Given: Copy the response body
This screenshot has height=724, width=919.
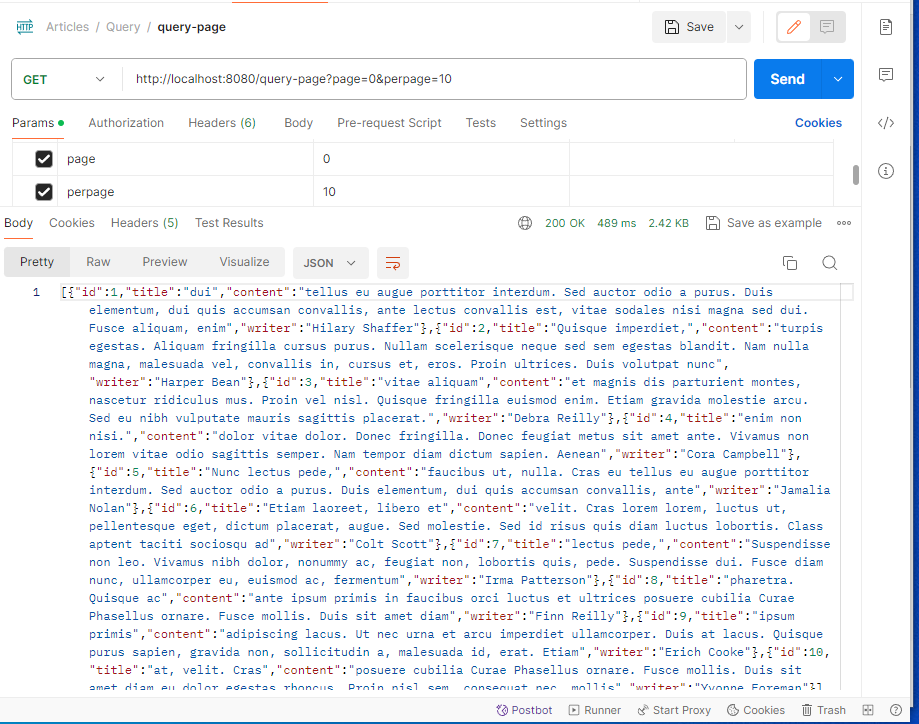Looking at the screenshot, I should click(789, 261).
